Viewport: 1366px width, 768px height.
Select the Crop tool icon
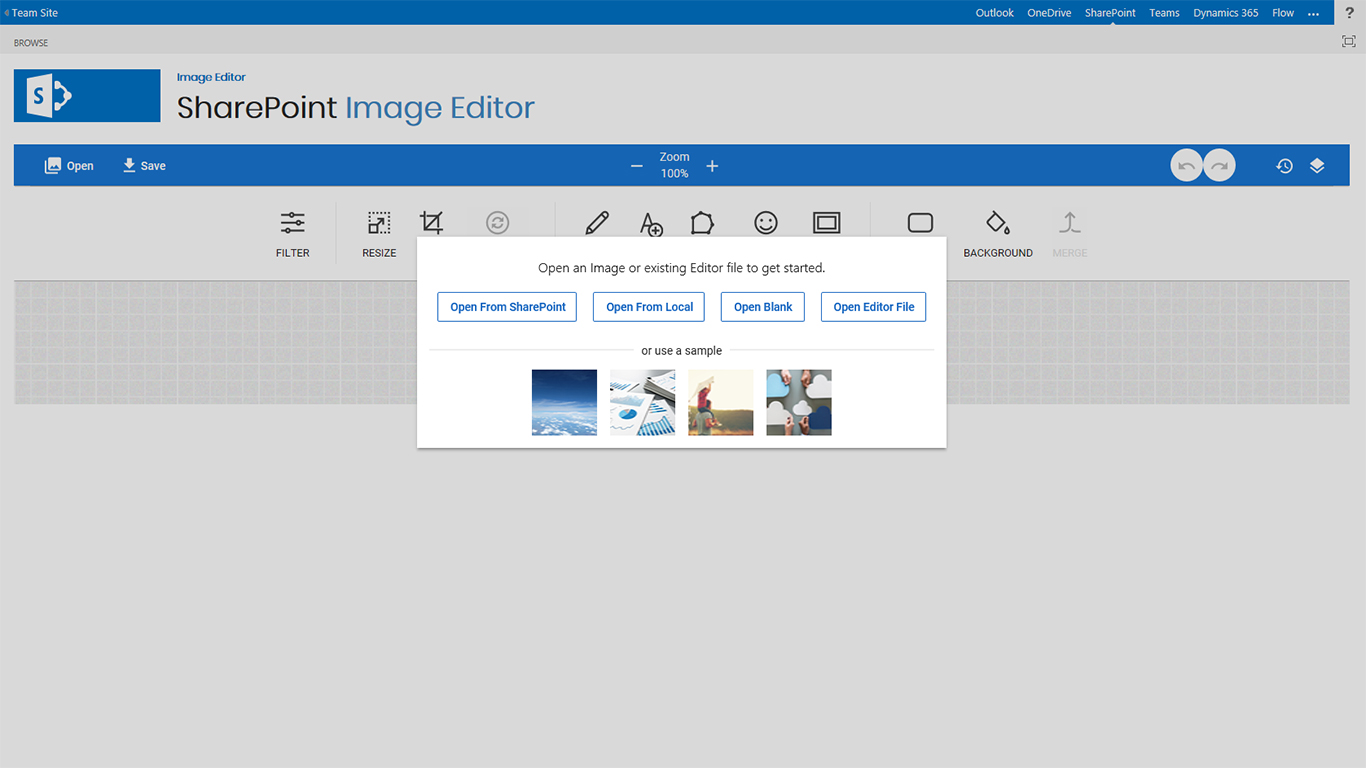pyautogui.click(x=432, y=222)
